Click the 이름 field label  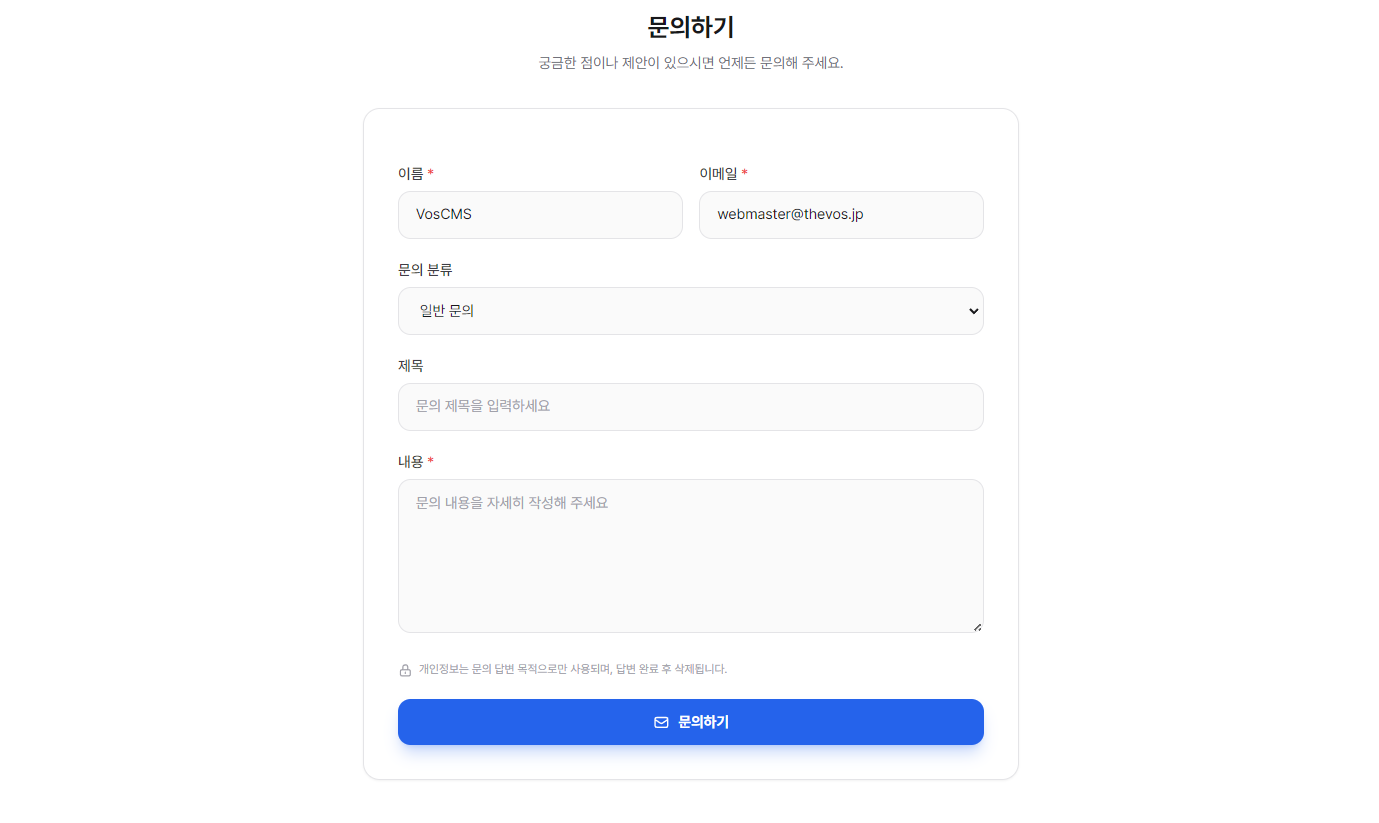411,173
